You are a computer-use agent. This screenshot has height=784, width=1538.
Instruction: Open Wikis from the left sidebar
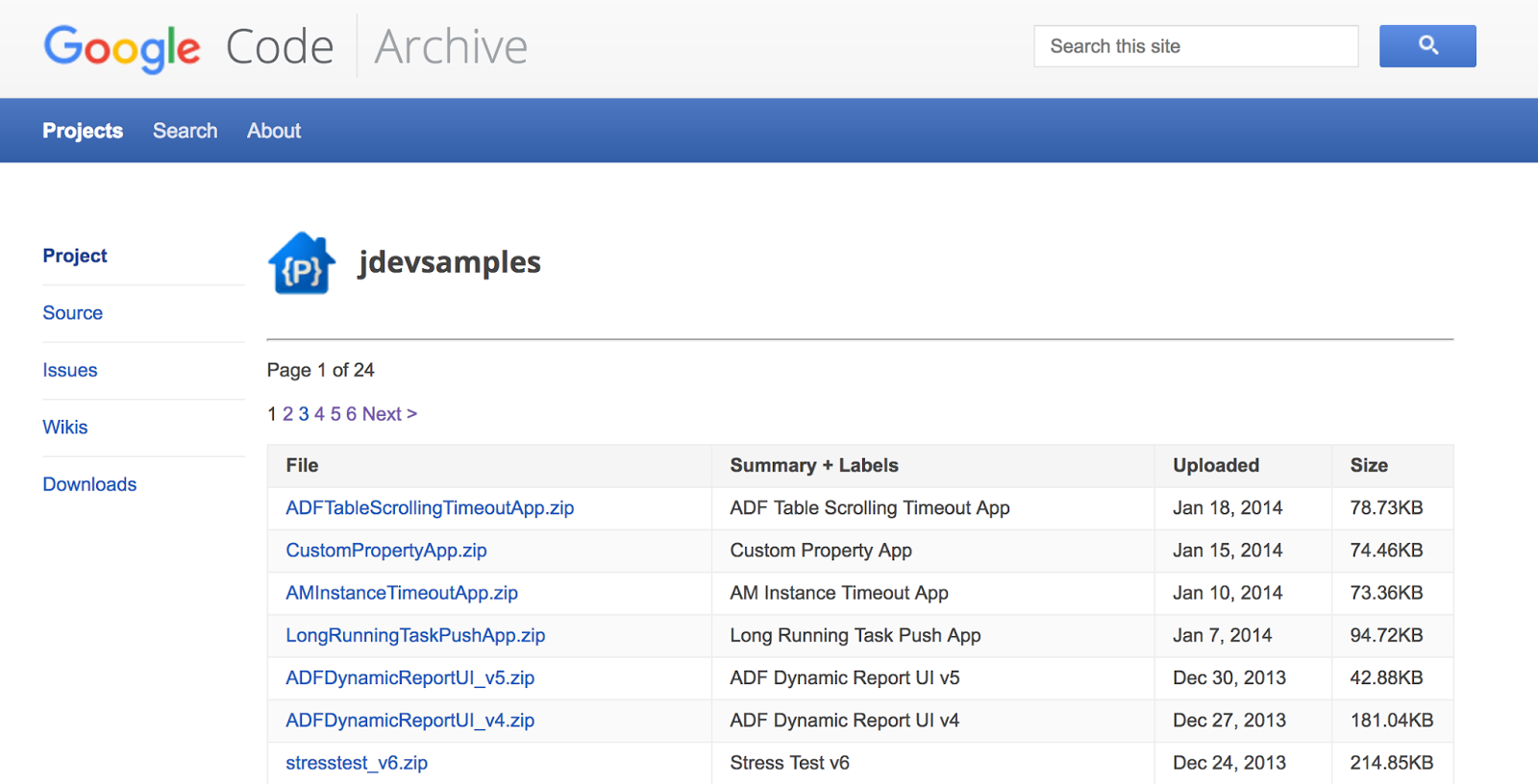tap(65, 428)
